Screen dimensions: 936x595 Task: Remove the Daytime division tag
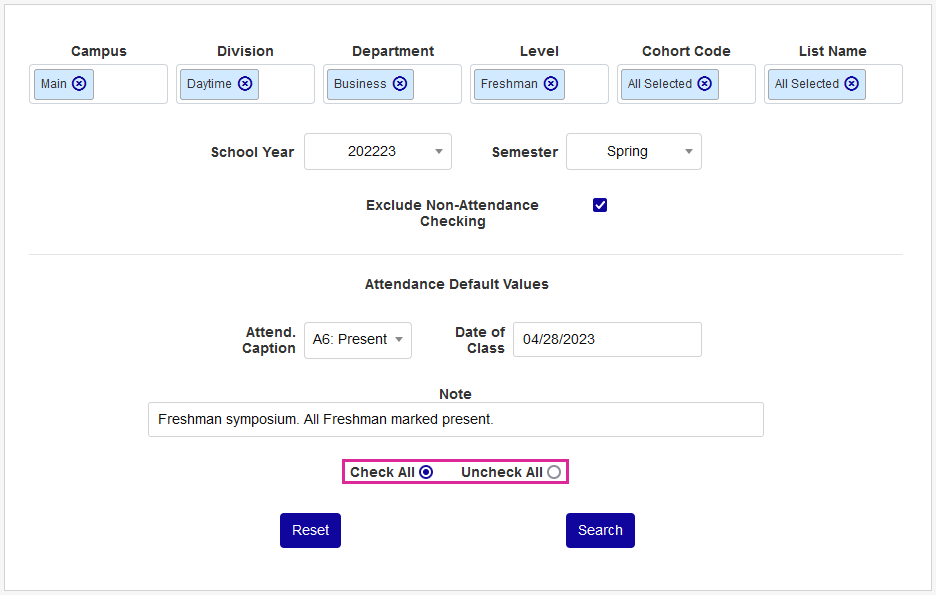click(x=245, y=84)
